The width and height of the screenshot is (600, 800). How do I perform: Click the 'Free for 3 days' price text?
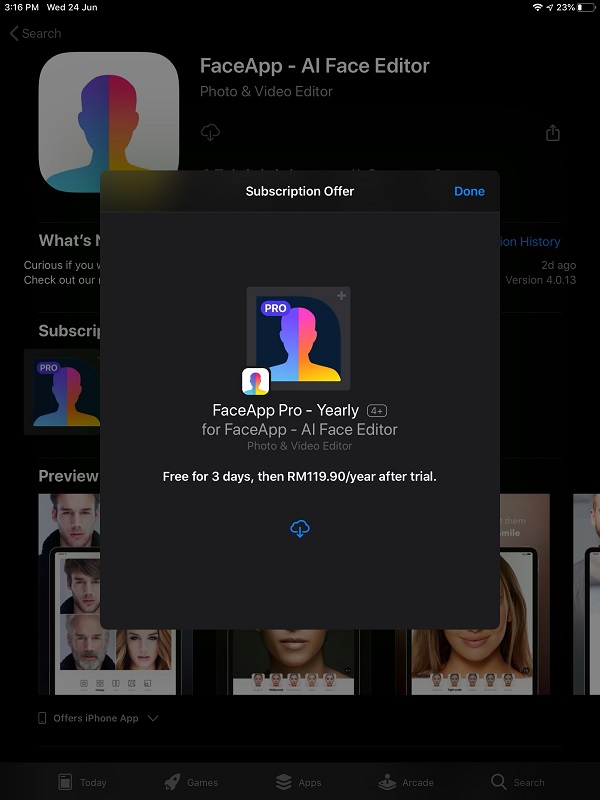tap(299, 477)
